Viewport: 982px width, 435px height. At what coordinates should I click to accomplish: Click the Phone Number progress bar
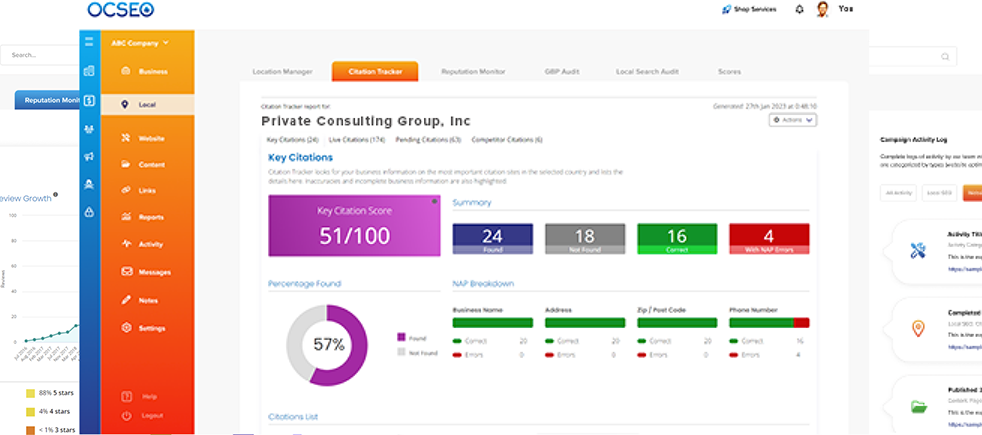click(x=769, y=323)
